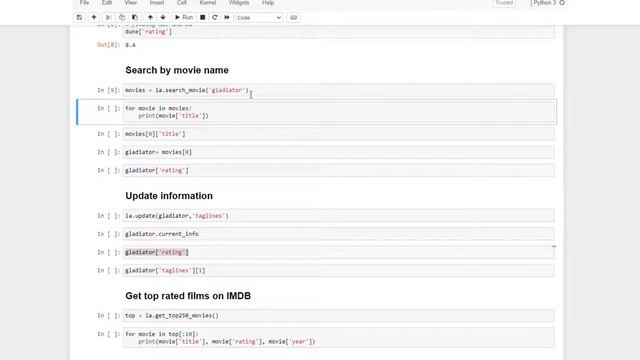Open the Cell menu
Screen dimensions: 640x360
(x=182, y=3)
